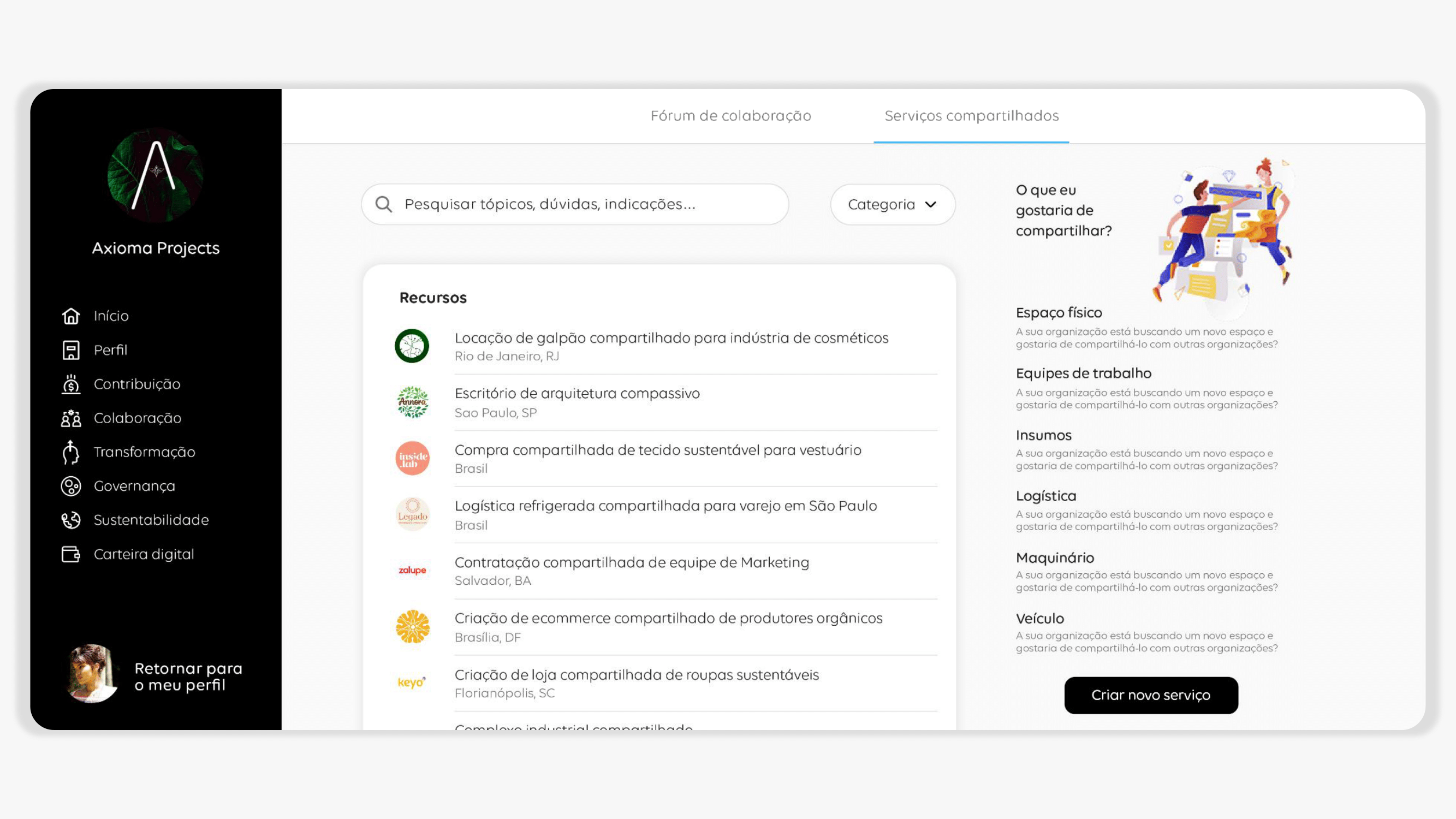The height and width of the screenshot is (819, 1456).
Task: Select the Serviços compartilhados tab
Action: click(971, 116)
